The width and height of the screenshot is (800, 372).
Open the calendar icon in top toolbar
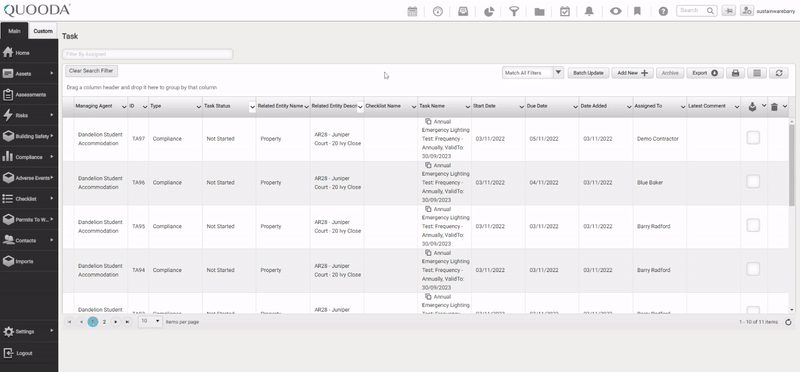[x=412, y=11]
